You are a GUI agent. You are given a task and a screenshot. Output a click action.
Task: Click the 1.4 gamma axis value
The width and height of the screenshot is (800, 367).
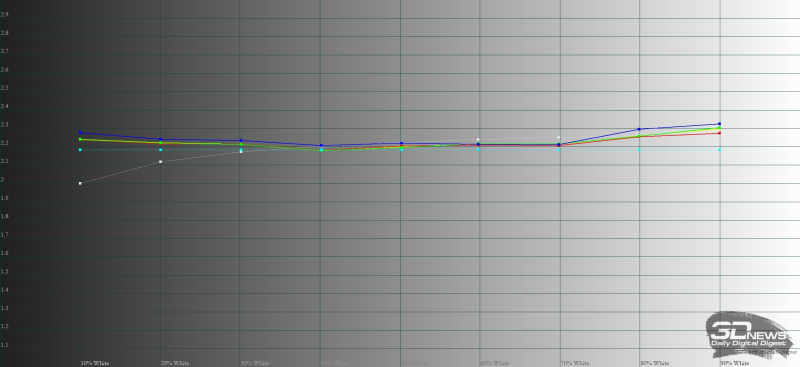coord(4,290)
